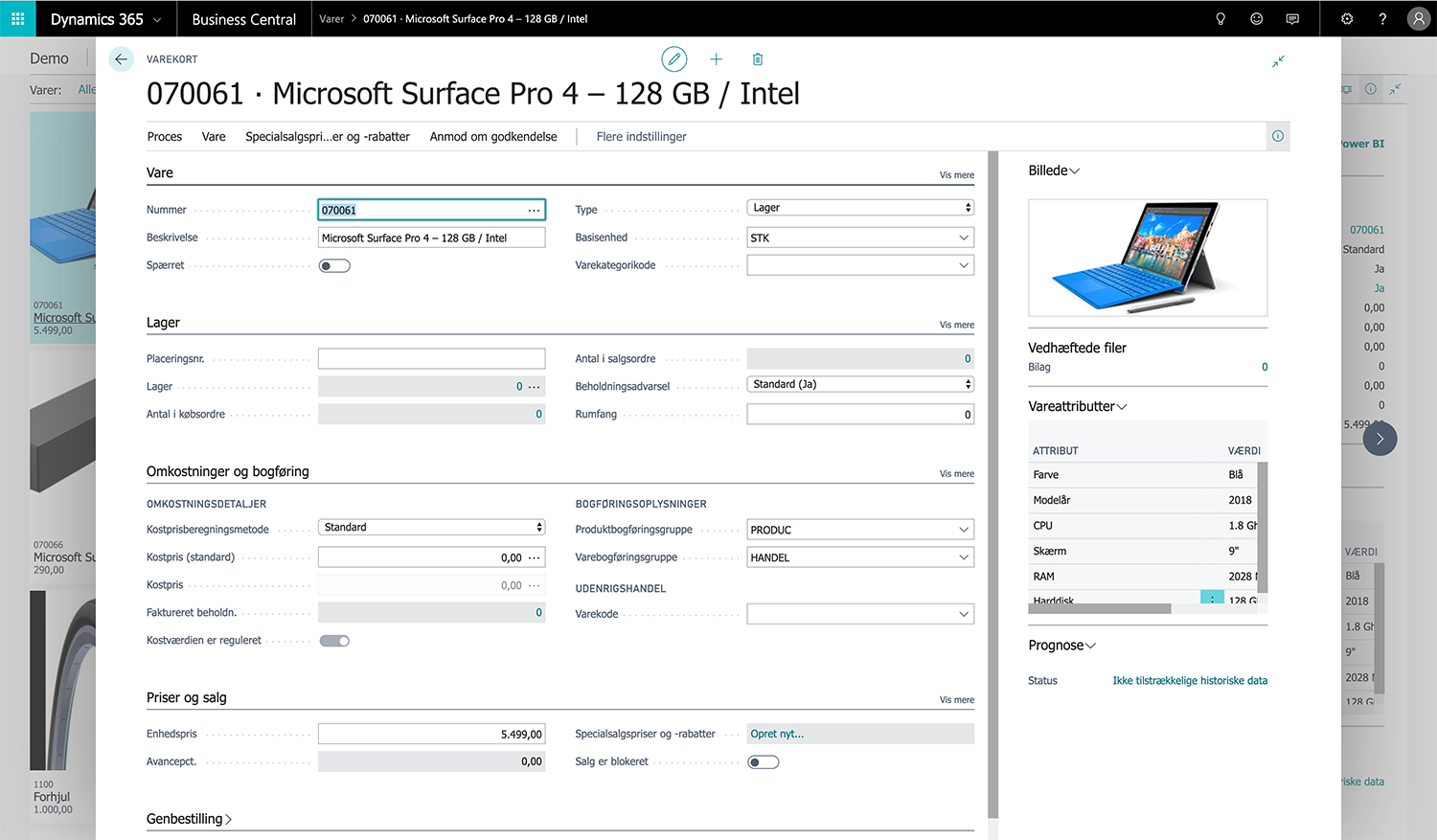
Task: Open Anmod om godkendelse menu
Action: pyautogui.click(x=493, y=137)
